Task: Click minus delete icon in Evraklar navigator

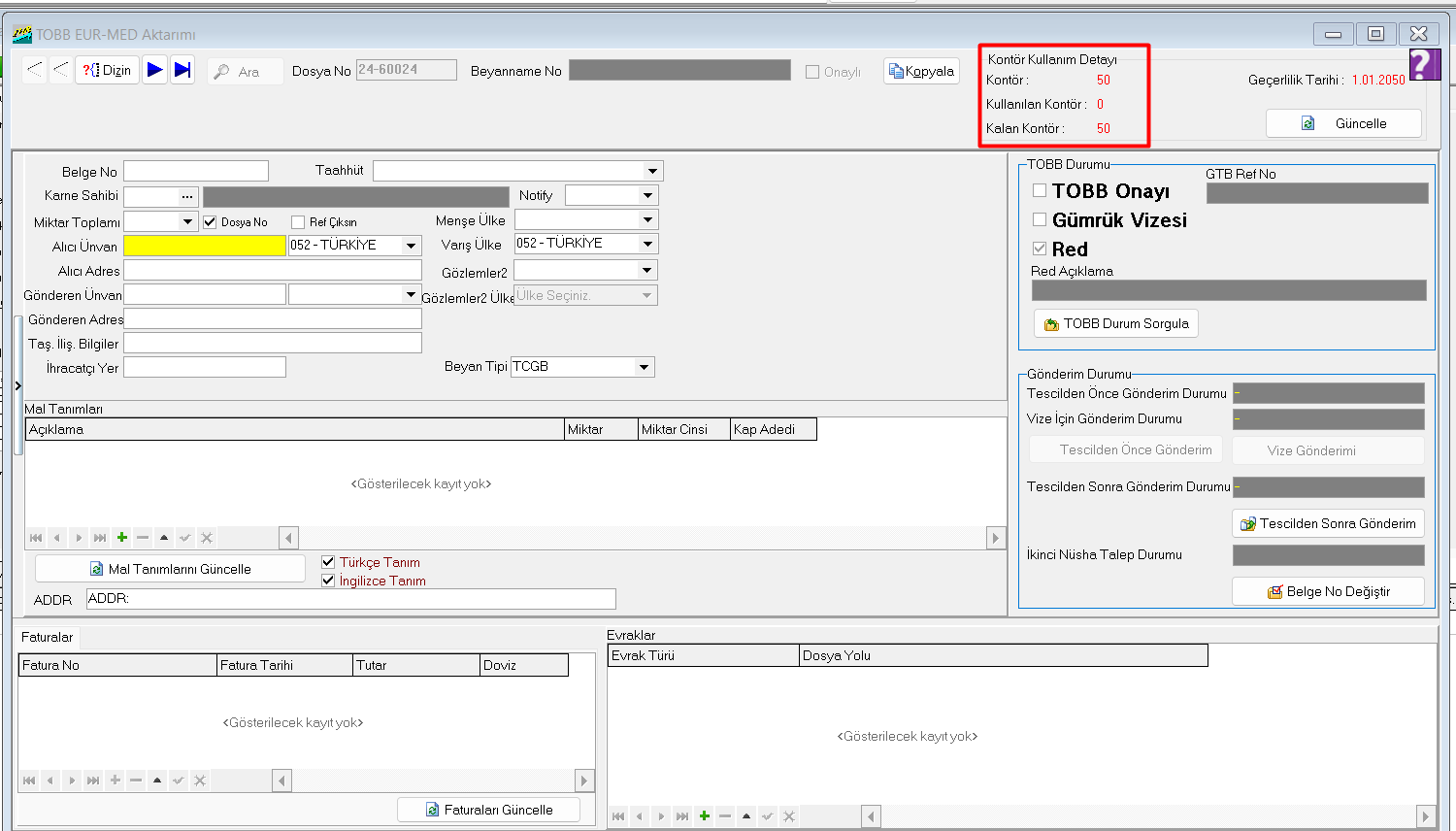Action: pos(725,816)
